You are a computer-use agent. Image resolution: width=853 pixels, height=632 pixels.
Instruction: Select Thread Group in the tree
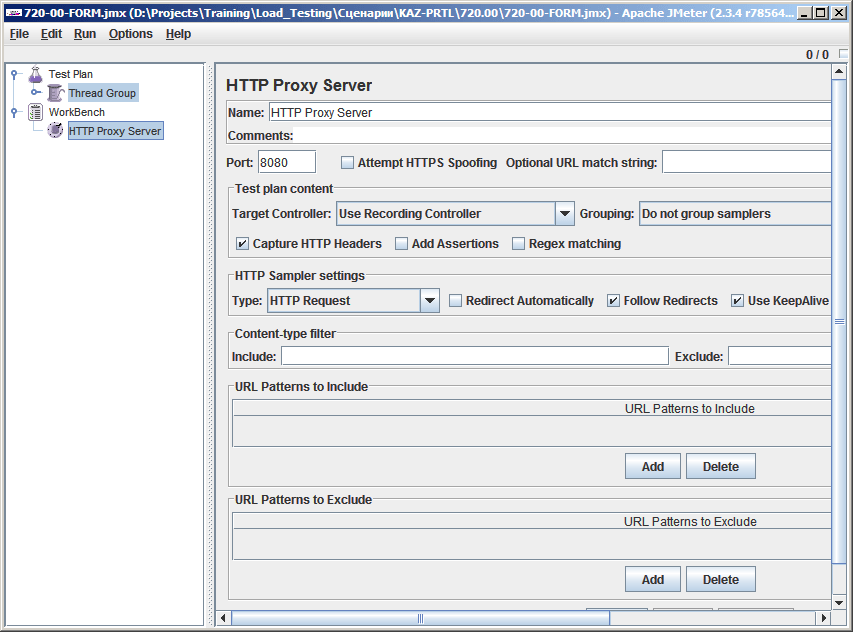(102, 93)
